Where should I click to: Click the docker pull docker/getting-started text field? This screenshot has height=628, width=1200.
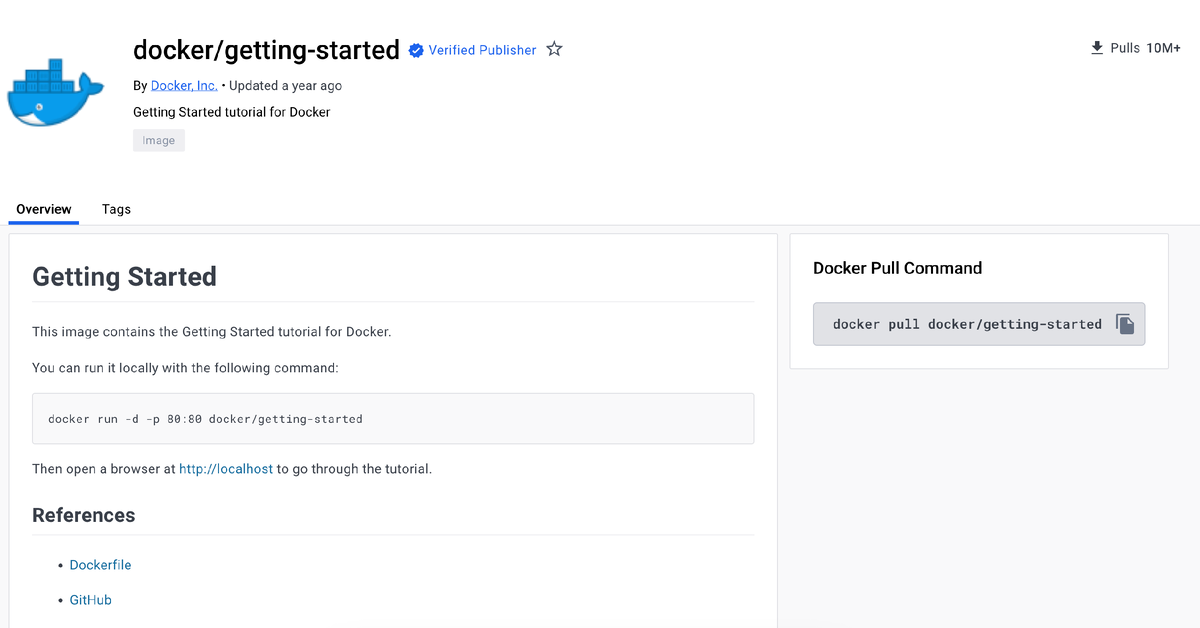966,324
